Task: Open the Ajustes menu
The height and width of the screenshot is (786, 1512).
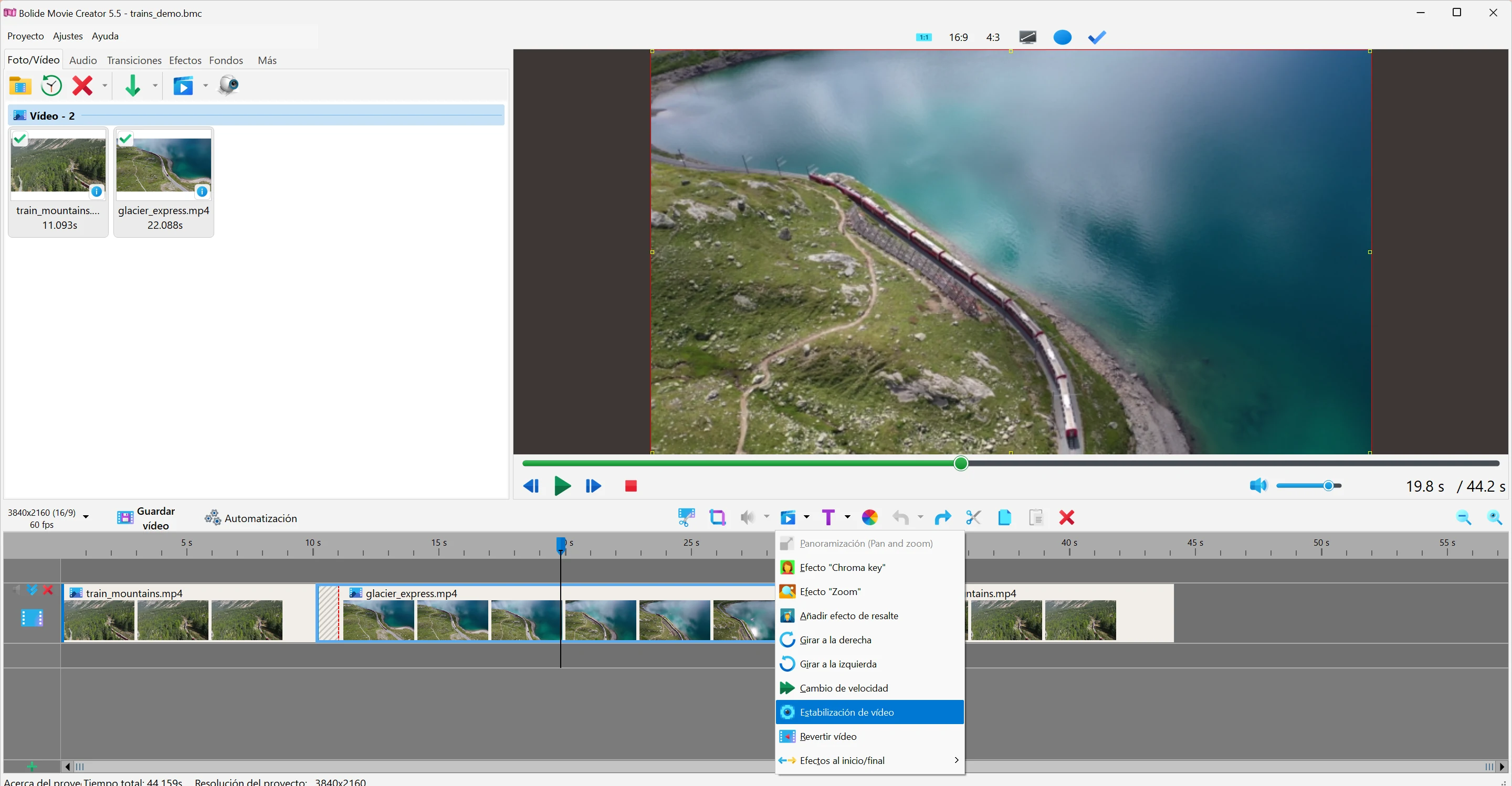Action: pos(68,36)
